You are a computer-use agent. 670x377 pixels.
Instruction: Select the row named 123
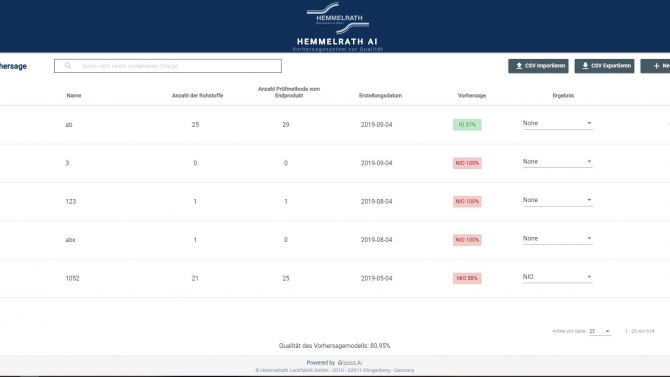(335, 201)
